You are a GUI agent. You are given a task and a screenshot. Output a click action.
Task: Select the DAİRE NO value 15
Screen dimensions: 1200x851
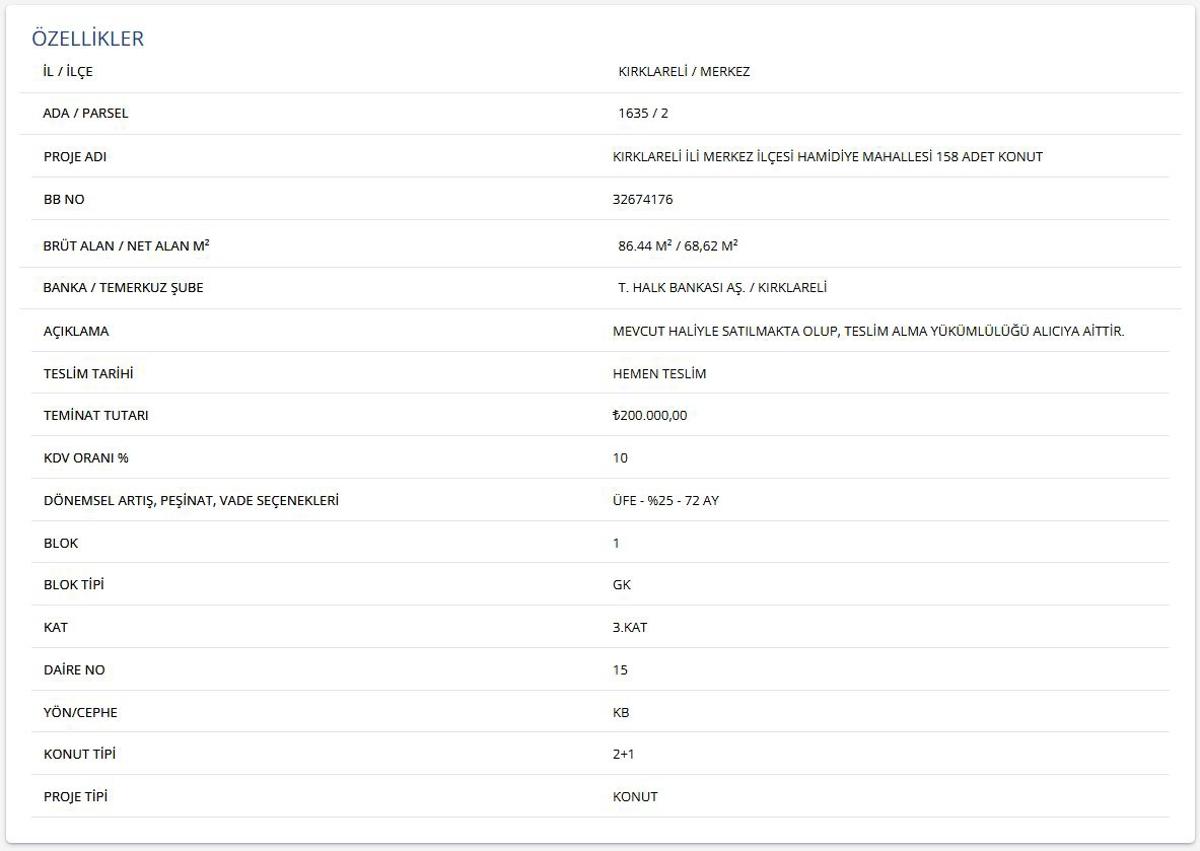click(620, 670)
